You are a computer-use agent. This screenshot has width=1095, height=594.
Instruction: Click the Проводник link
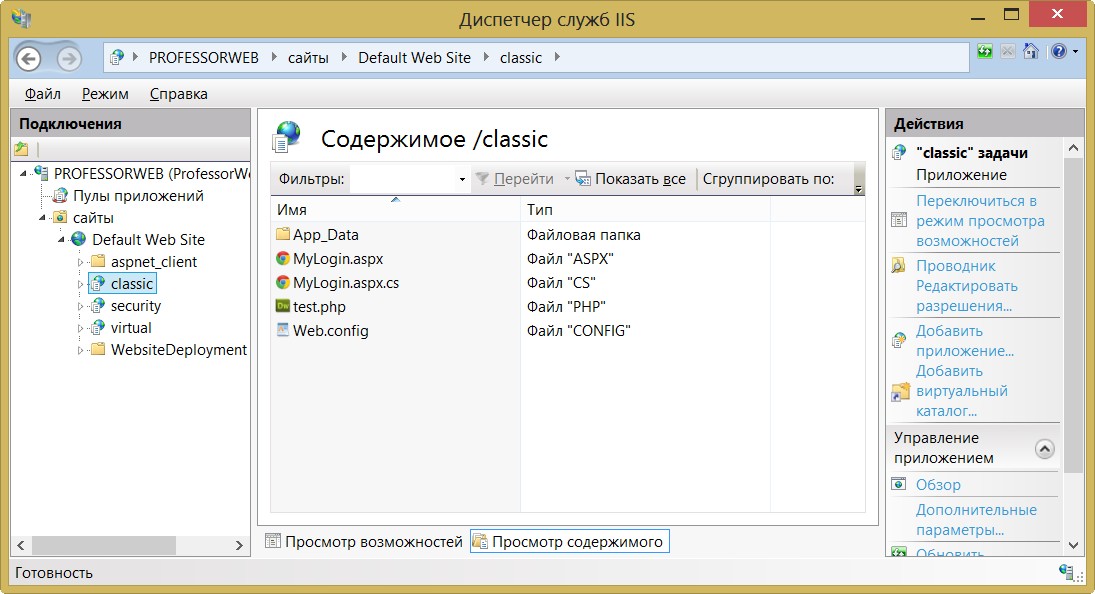(x=955, y=266)
